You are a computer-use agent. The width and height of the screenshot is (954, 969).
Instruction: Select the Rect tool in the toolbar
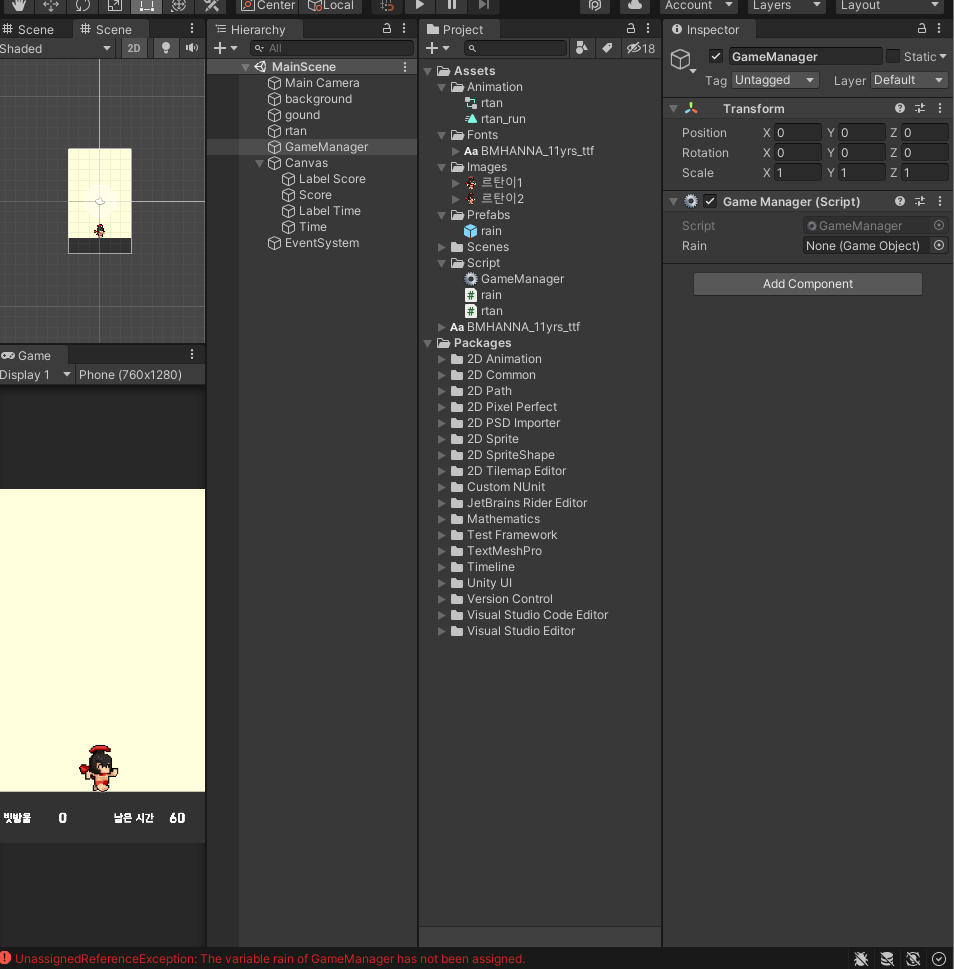click(146, 5)
